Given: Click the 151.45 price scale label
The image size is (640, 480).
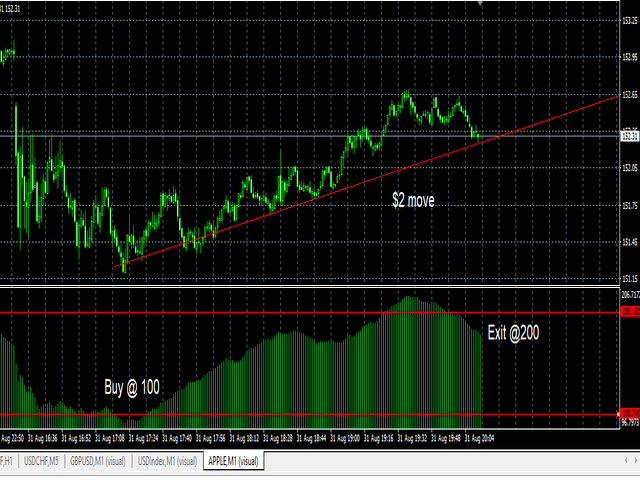Looking at the screenshot, I should pyautogui.click(x=630, y=242).
